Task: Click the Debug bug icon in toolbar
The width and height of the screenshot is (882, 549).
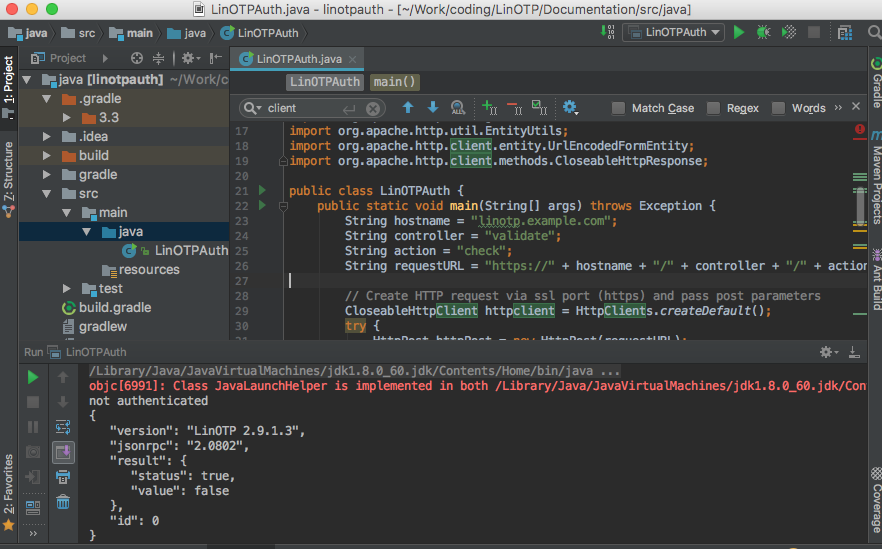Action: tap(763, 32)
